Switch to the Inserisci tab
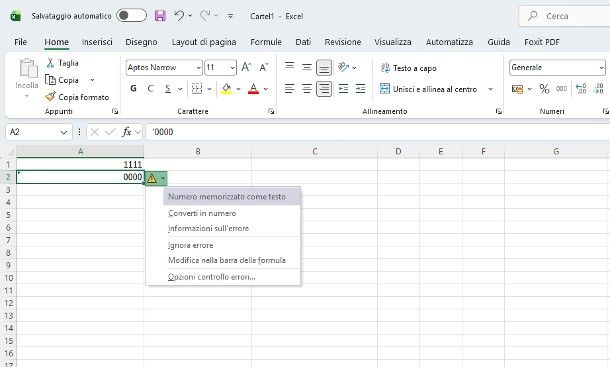Image resolution: width=610 pixels, height=367 pixels. pos(97,42)
